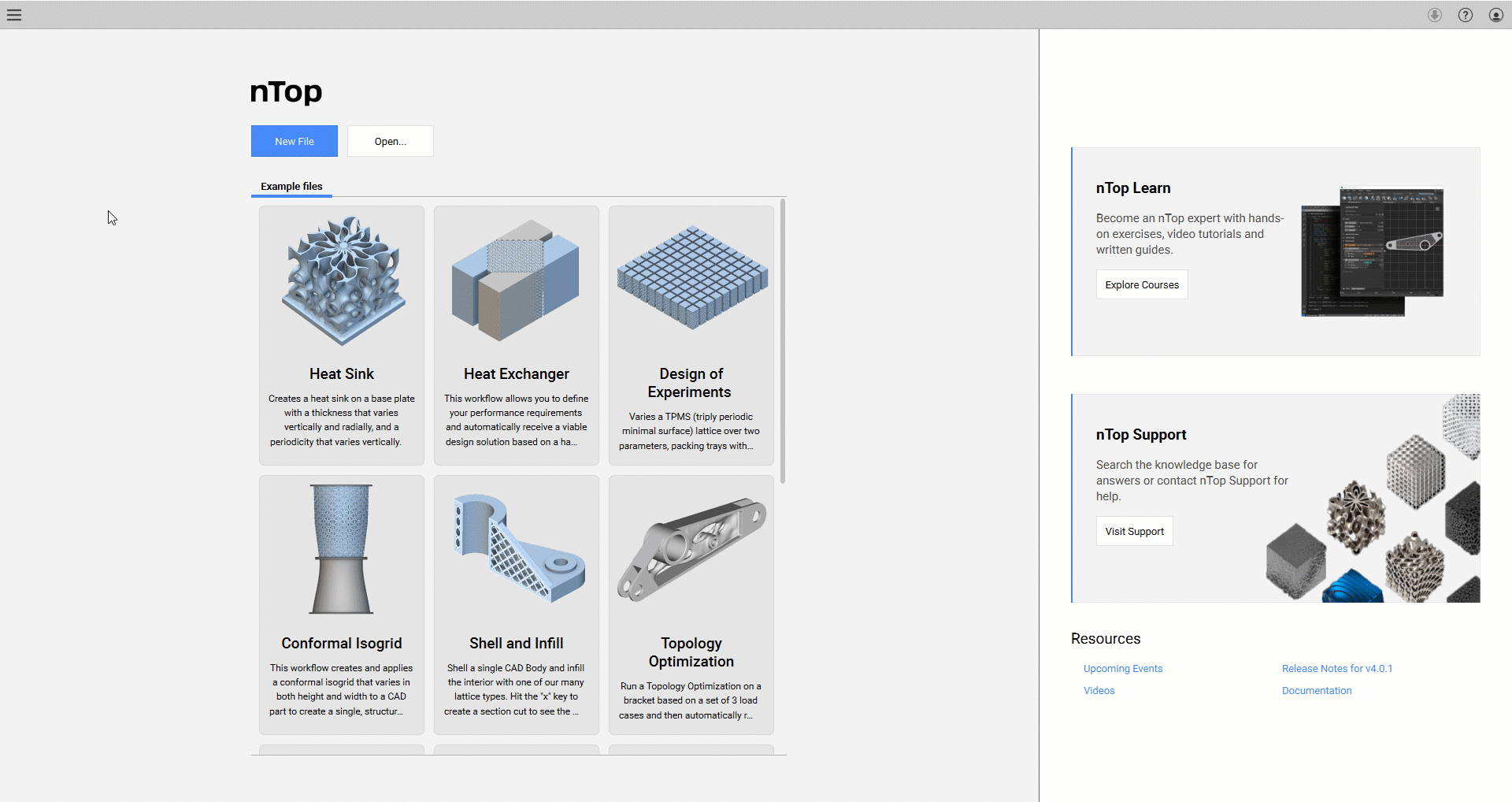Click the New File button
1512x802 pixels.
295,141
